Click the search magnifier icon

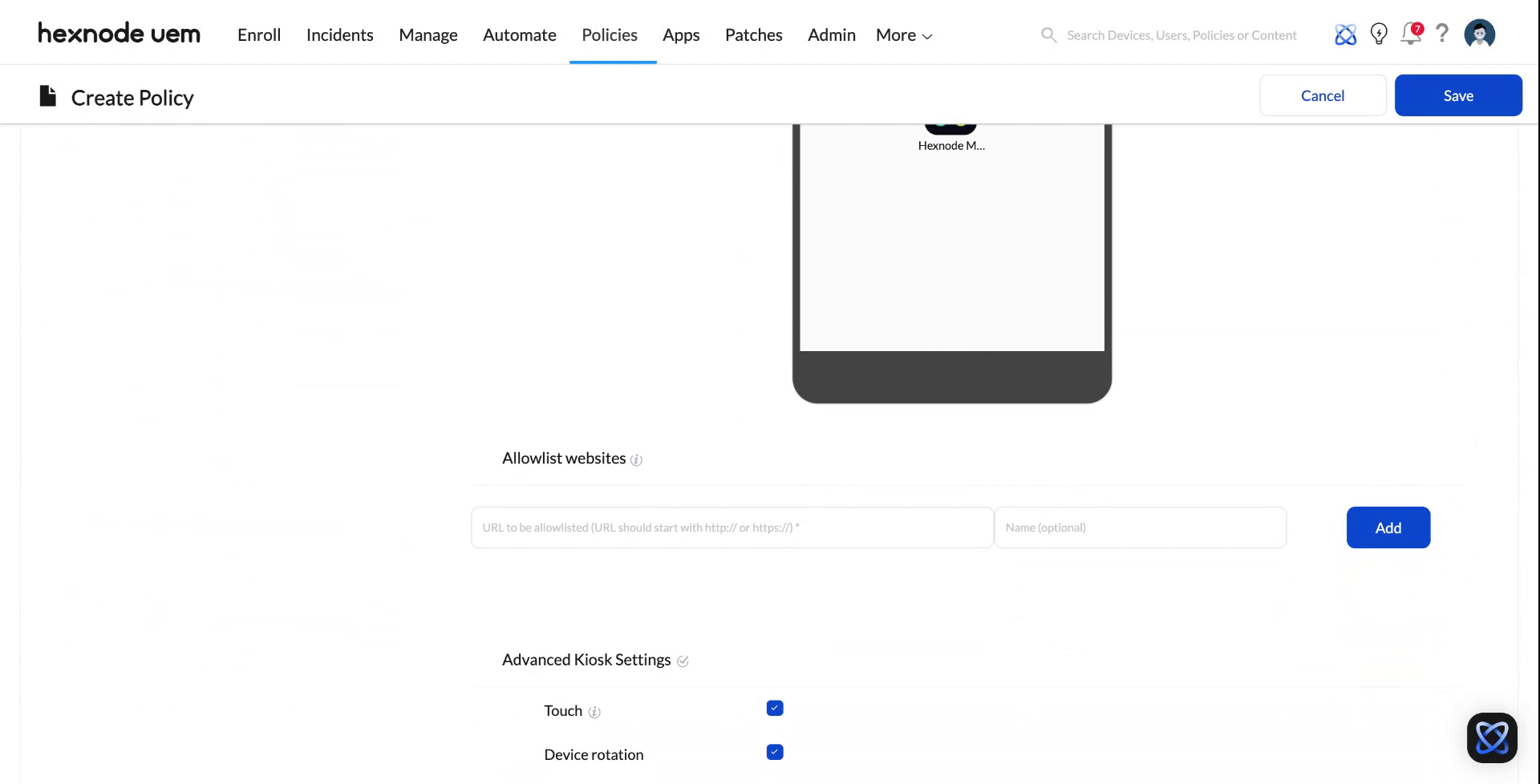coord(1048,34)
